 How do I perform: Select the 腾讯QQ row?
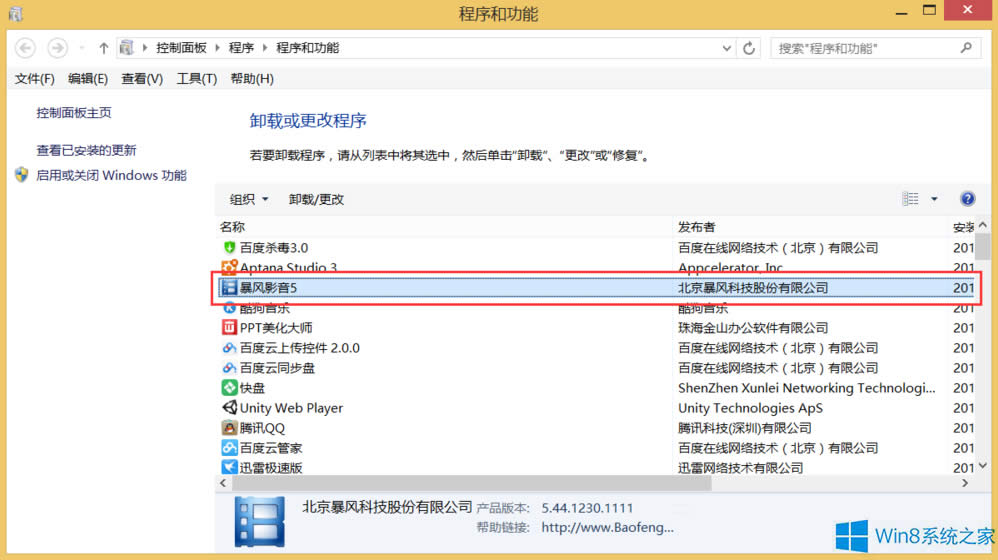(596, 428)
